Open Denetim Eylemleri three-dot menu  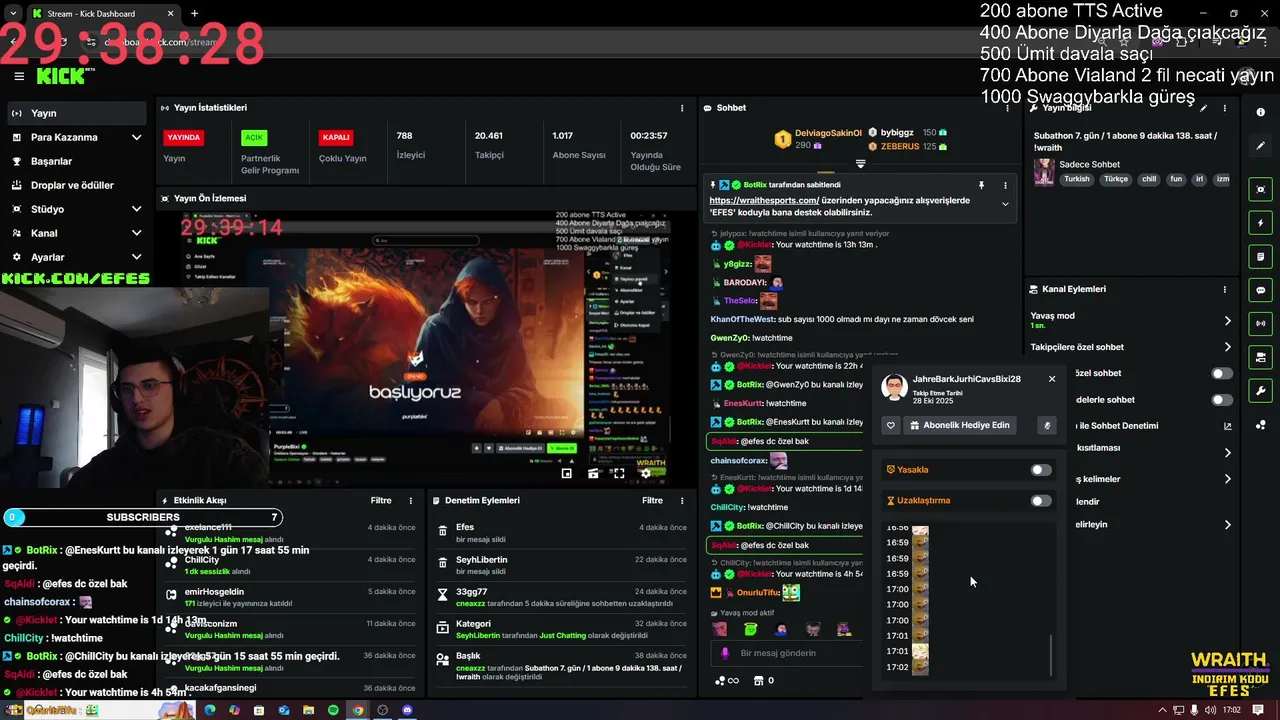tap(682, 500)
